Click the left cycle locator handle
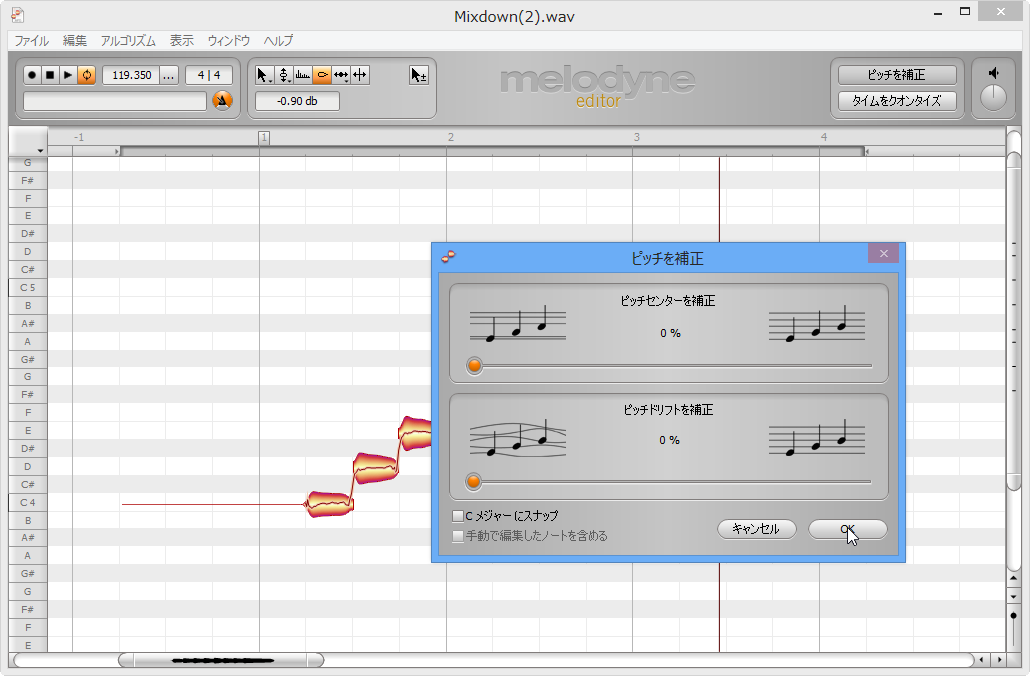 pyautogui.click(x=117, y=152)
